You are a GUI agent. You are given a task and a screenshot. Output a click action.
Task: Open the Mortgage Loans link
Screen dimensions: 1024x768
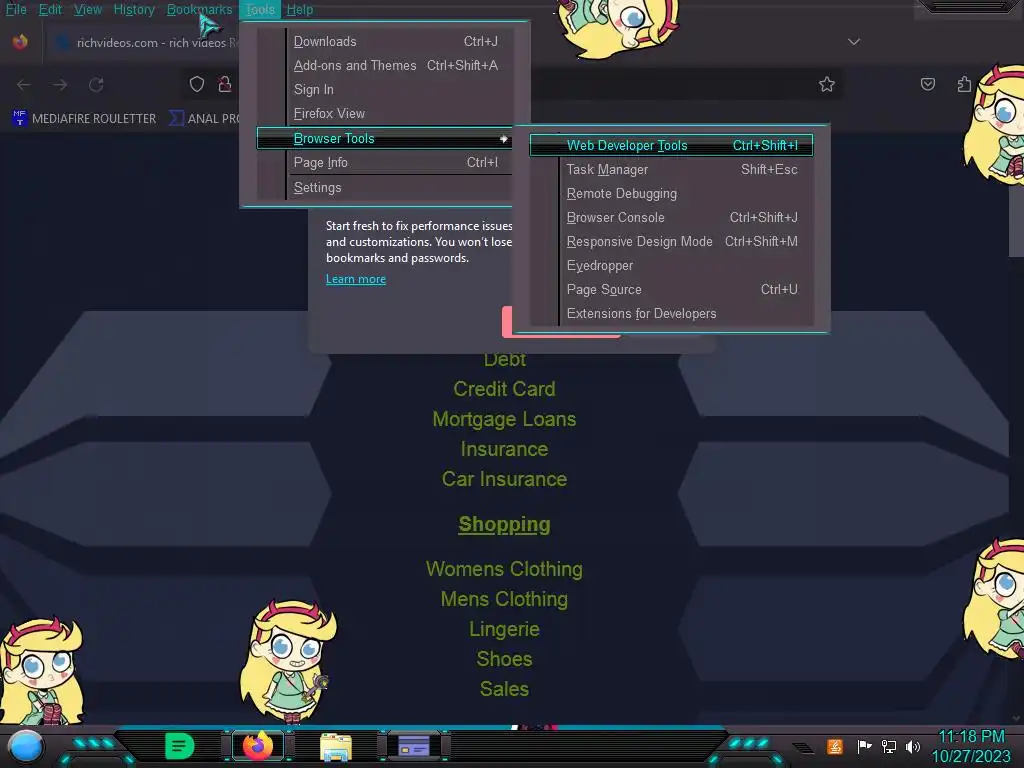click(x=504, y=419)
